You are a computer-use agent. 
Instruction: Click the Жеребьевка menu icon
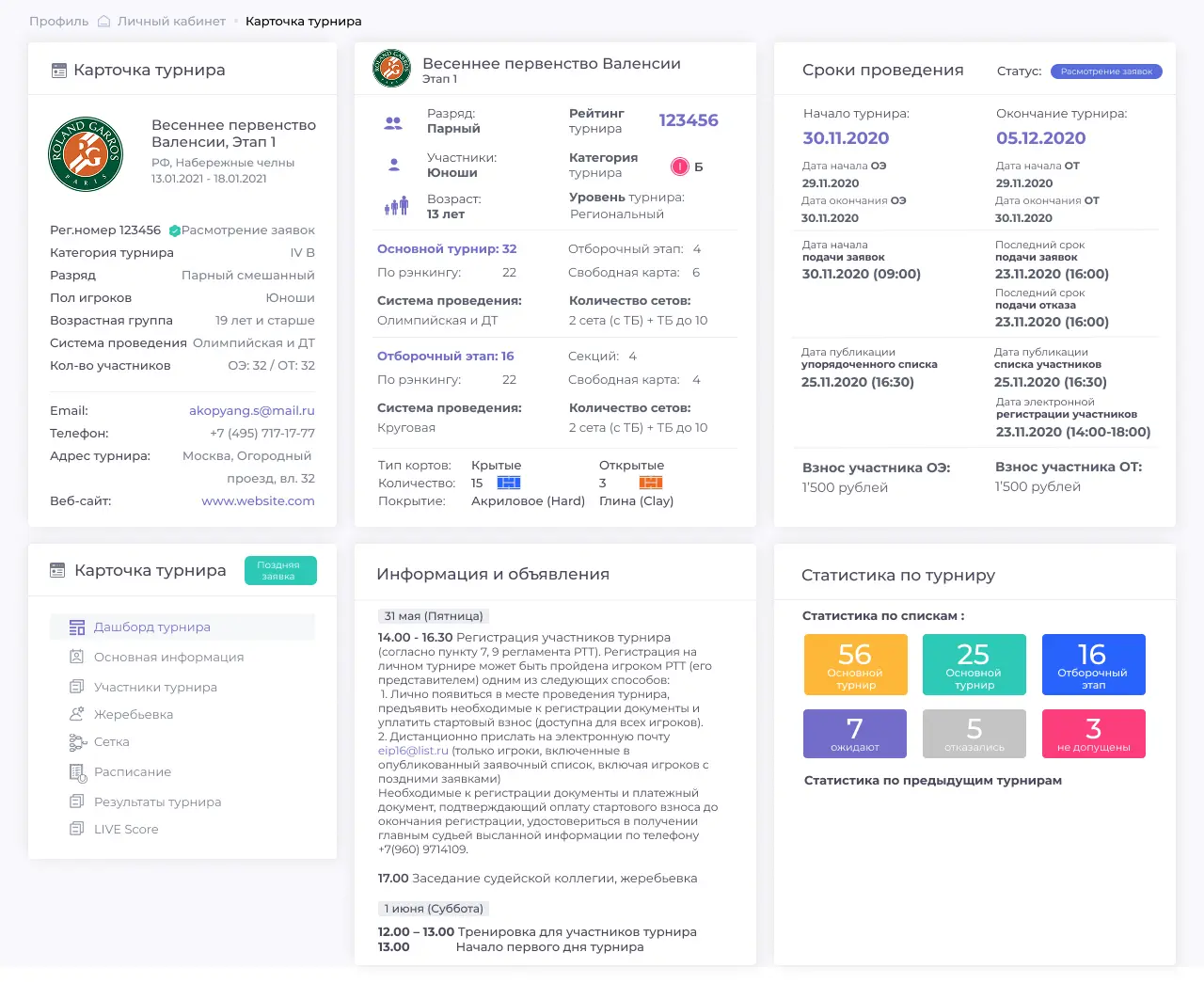click(x=77, y=714)
